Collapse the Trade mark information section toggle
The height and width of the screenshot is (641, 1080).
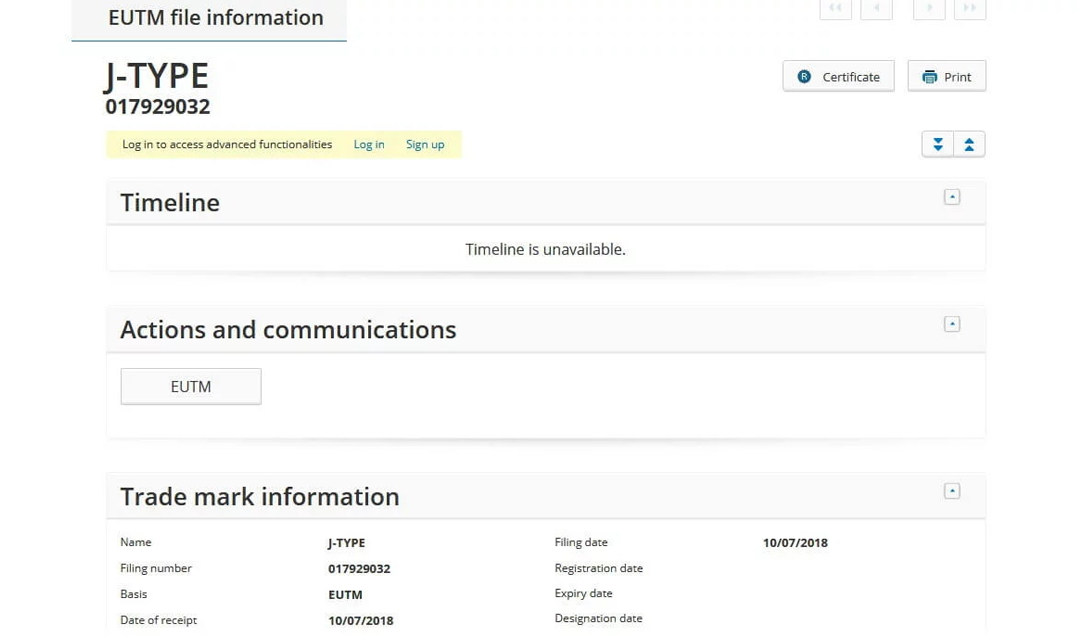[x=952, y=491]
